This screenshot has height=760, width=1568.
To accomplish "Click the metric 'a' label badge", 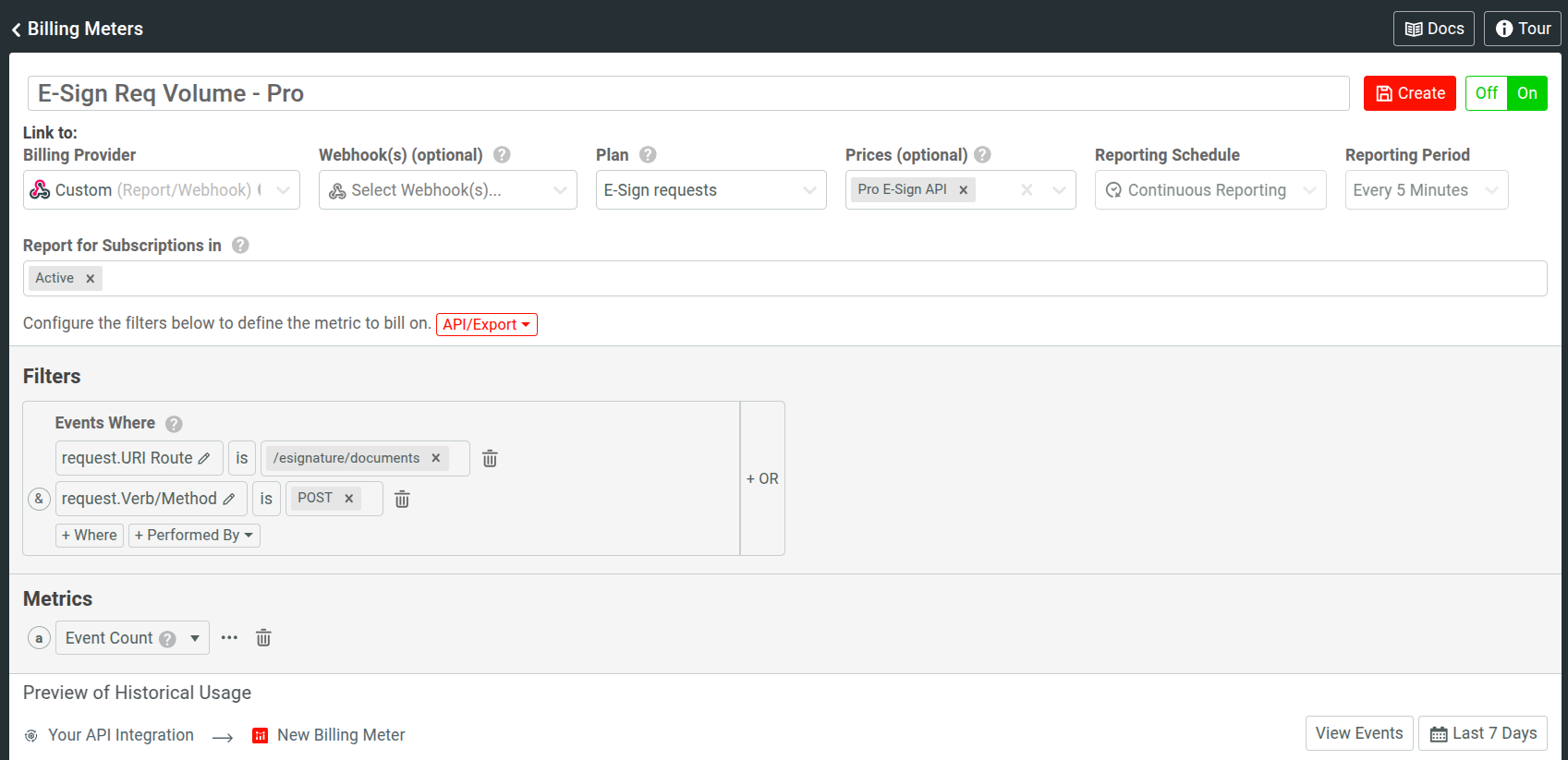I will tap(39, 638).
